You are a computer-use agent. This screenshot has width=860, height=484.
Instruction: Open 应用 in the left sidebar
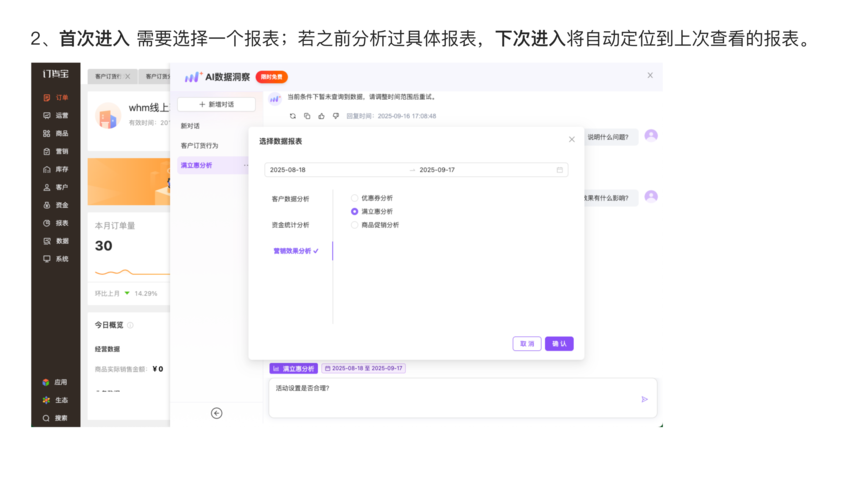(55, 382)
